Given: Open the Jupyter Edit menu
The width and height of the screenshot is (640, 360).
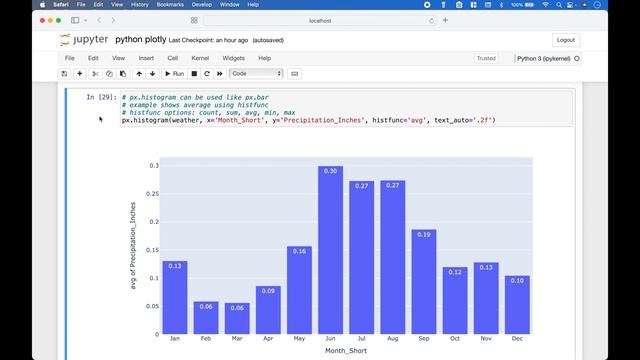Looking at the screenshot, I should [x=93, y=58].
